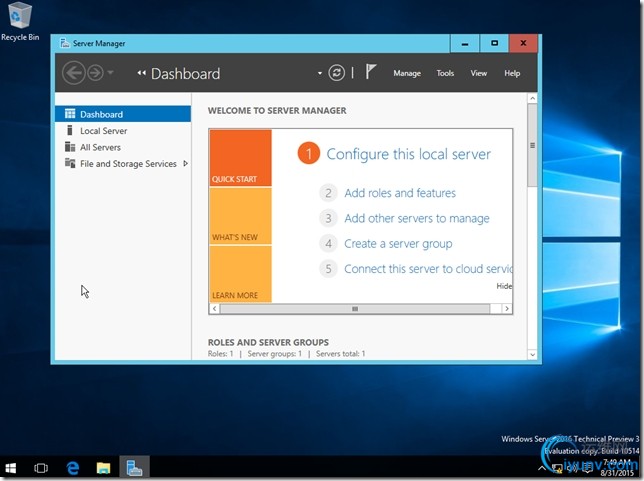Screen dimensions: 644x481
Task: Open Edge browser from taskbar
Action: pyautogui.click(x=73, y=467)
